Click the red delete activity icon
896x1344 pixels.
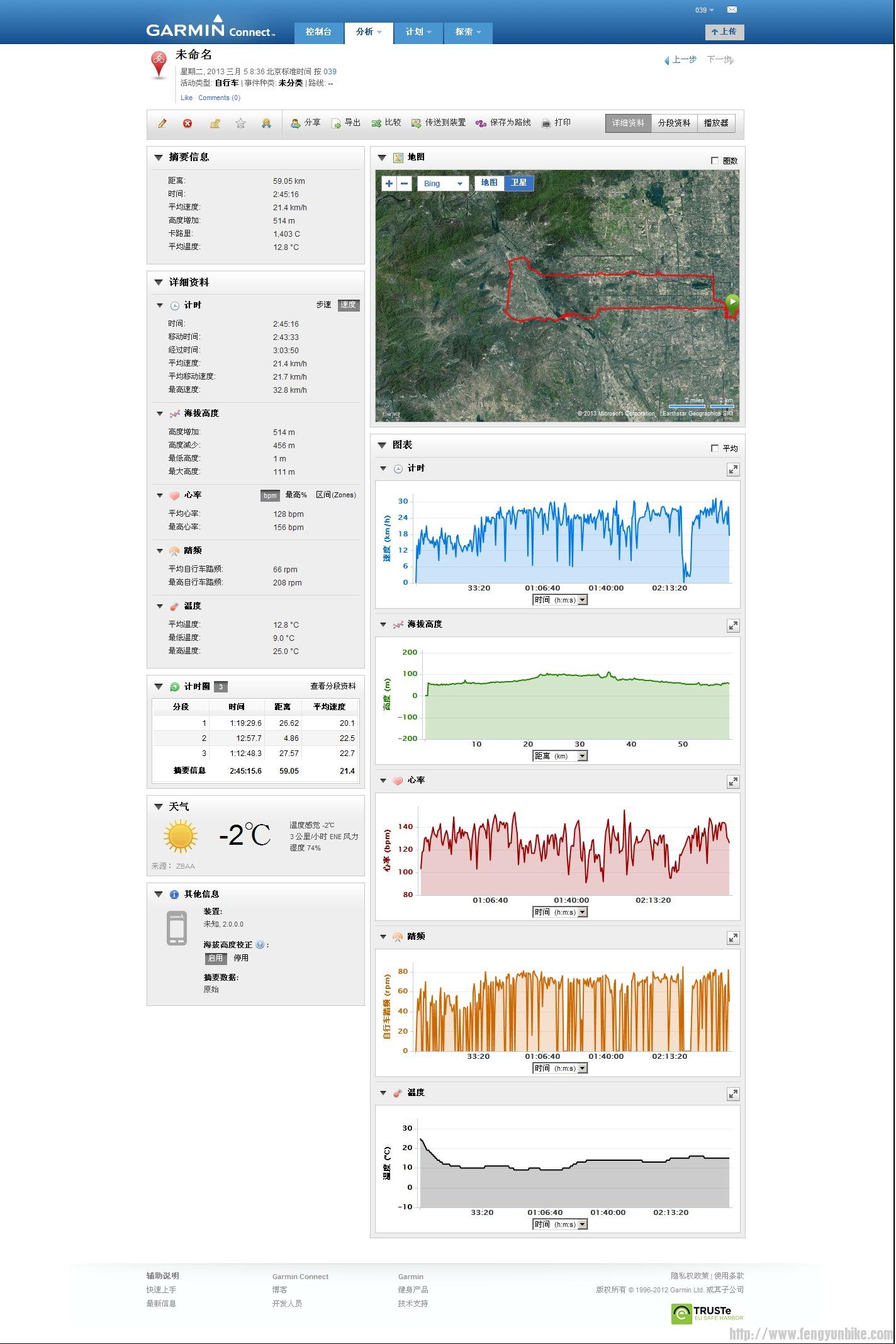[x=188, y=123]
